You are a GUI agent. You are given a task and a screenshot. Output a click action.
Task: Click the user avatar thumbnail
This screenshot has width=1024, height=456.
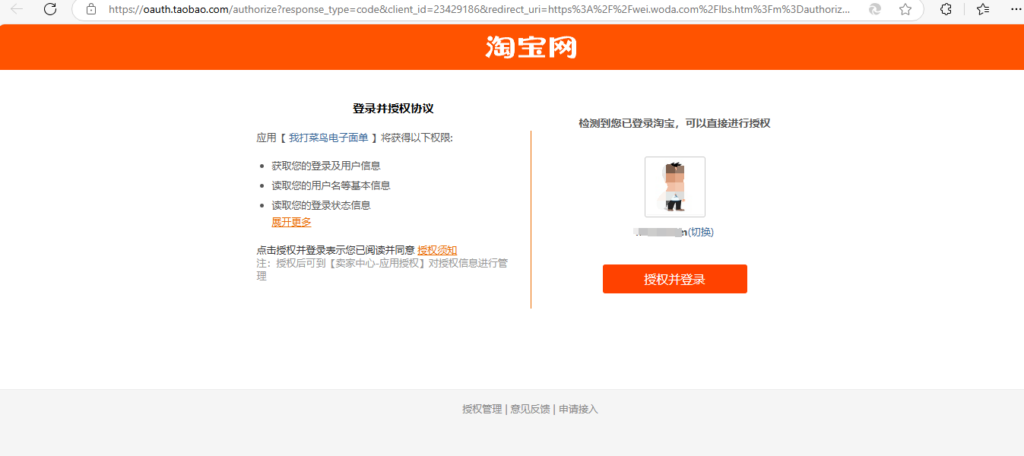[x=675, y=187]
